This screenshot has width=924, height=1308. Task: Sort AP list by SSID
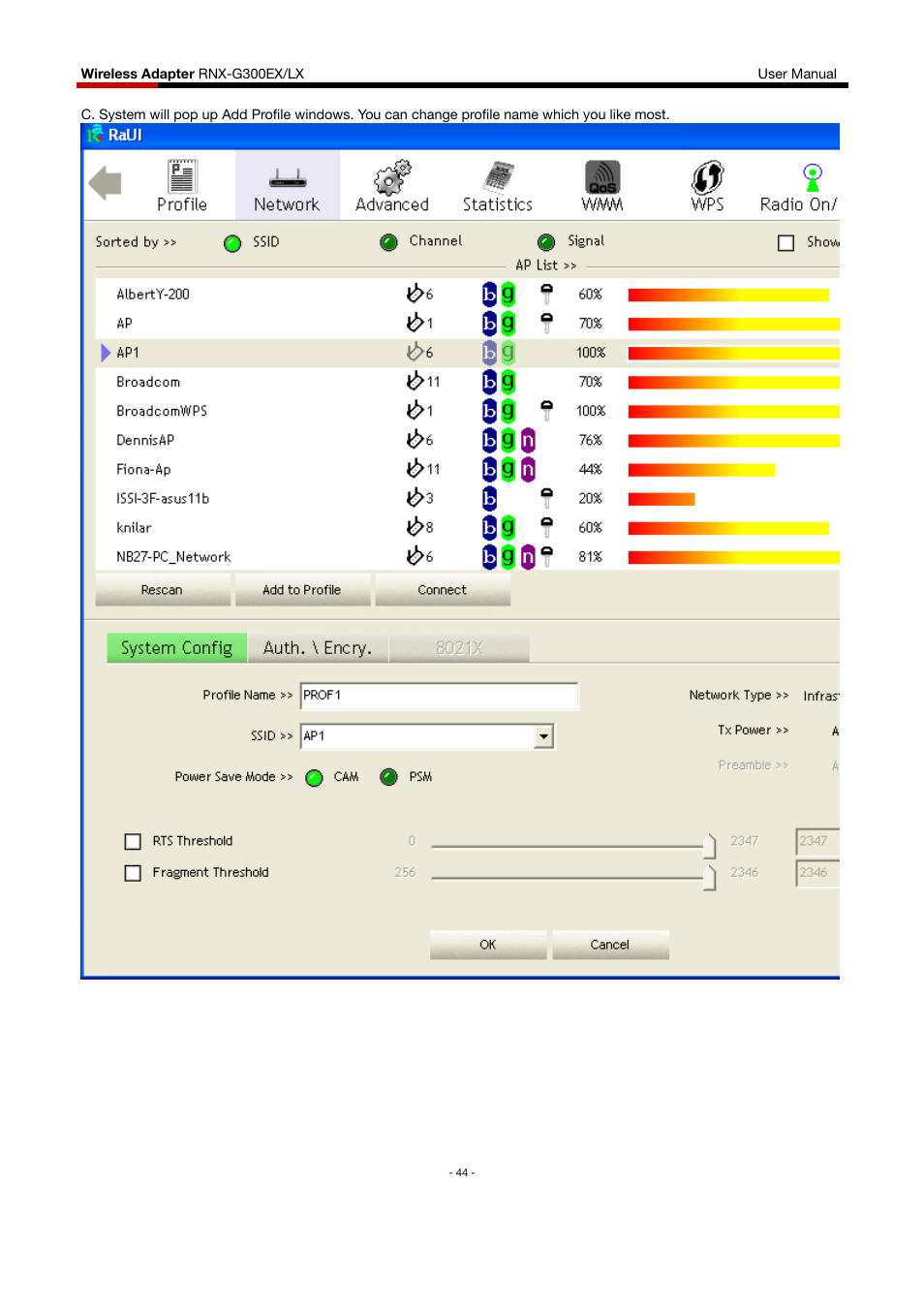(x=232, y=243)
